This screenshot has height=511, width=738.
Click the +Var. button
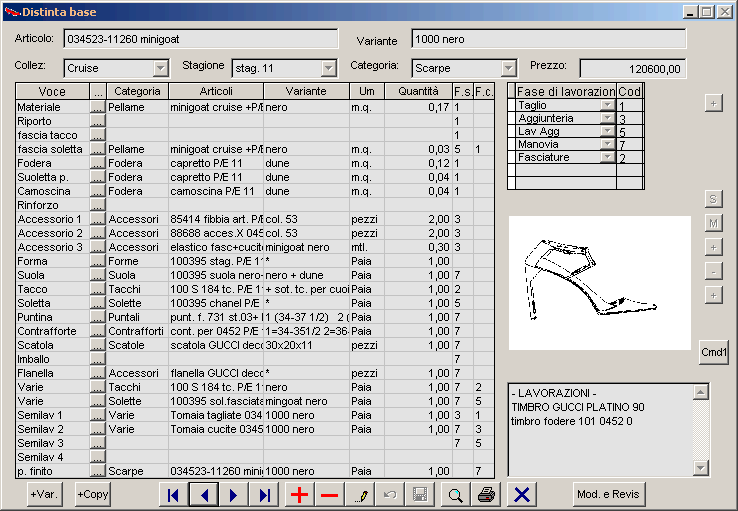click(43, 495)
